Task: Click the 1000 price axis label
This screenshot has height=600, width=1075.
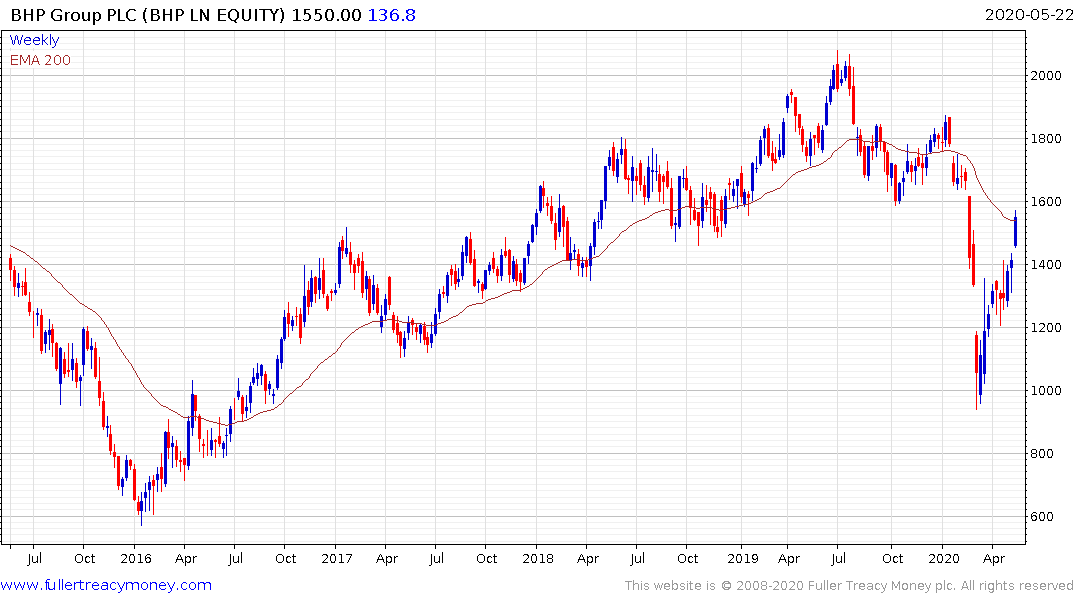Action: (x=1048, y=391)
